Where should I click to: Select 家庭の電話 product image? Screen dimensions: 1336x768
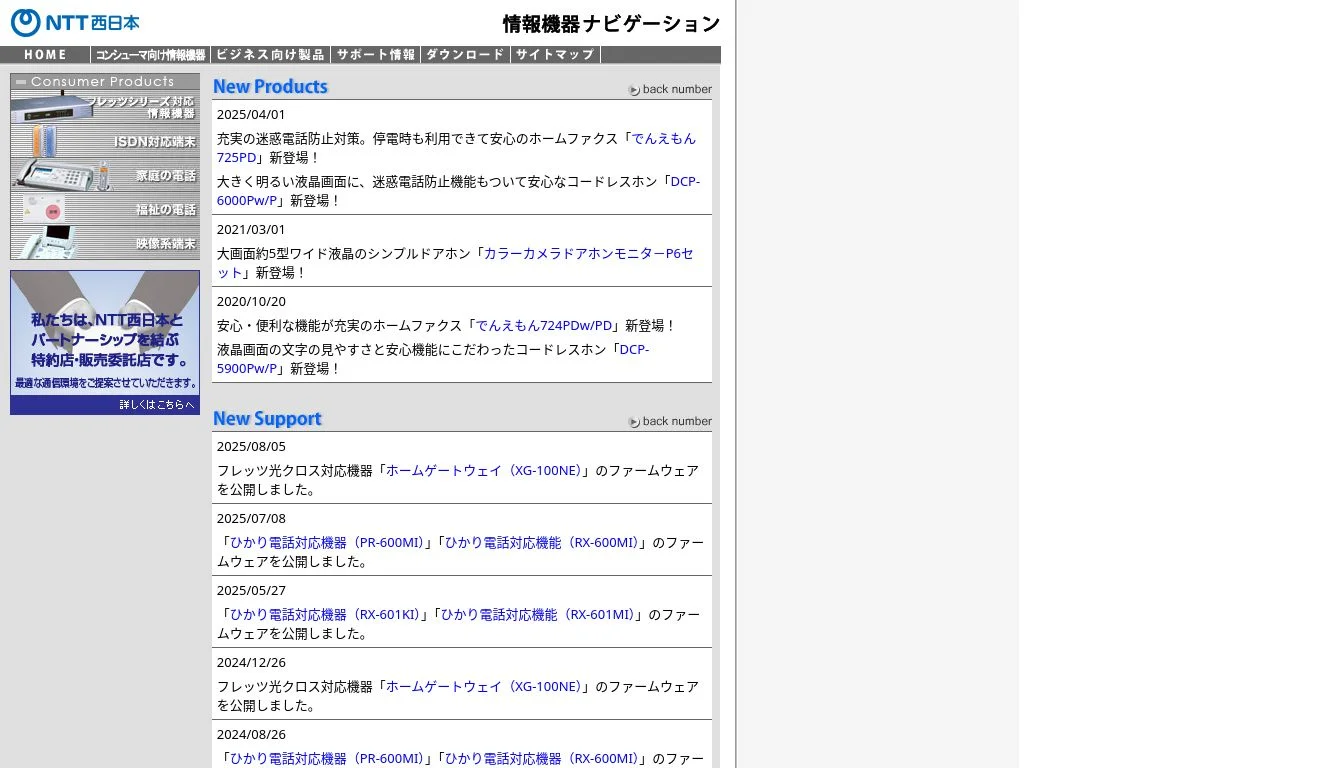pyautogui.click(x=105, y=175)
